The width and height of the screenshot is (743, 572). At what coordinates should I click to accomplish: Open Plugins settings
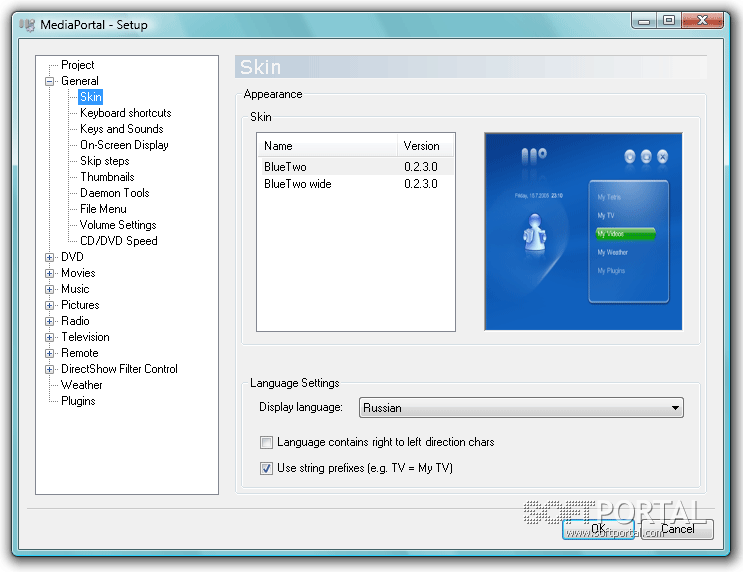78,401
